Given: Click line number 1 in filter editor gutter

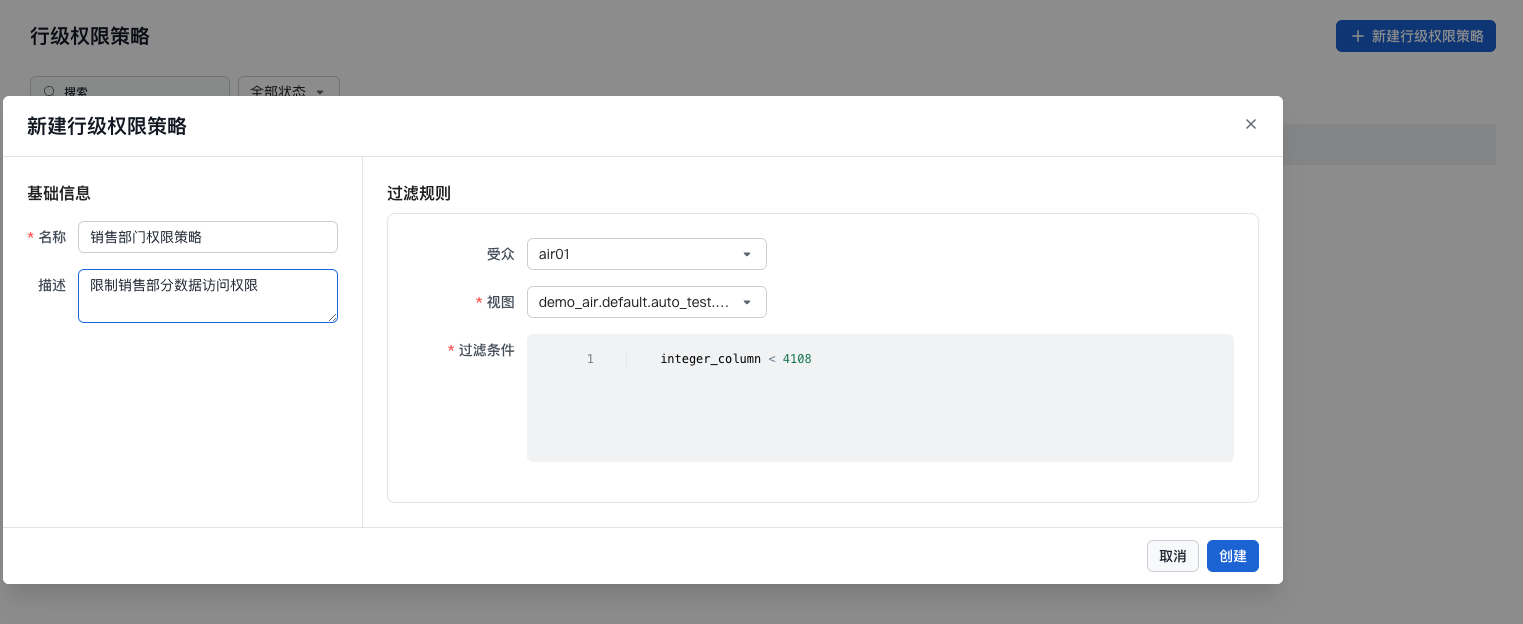Looking at the screenshot, I should coord(590,359).
